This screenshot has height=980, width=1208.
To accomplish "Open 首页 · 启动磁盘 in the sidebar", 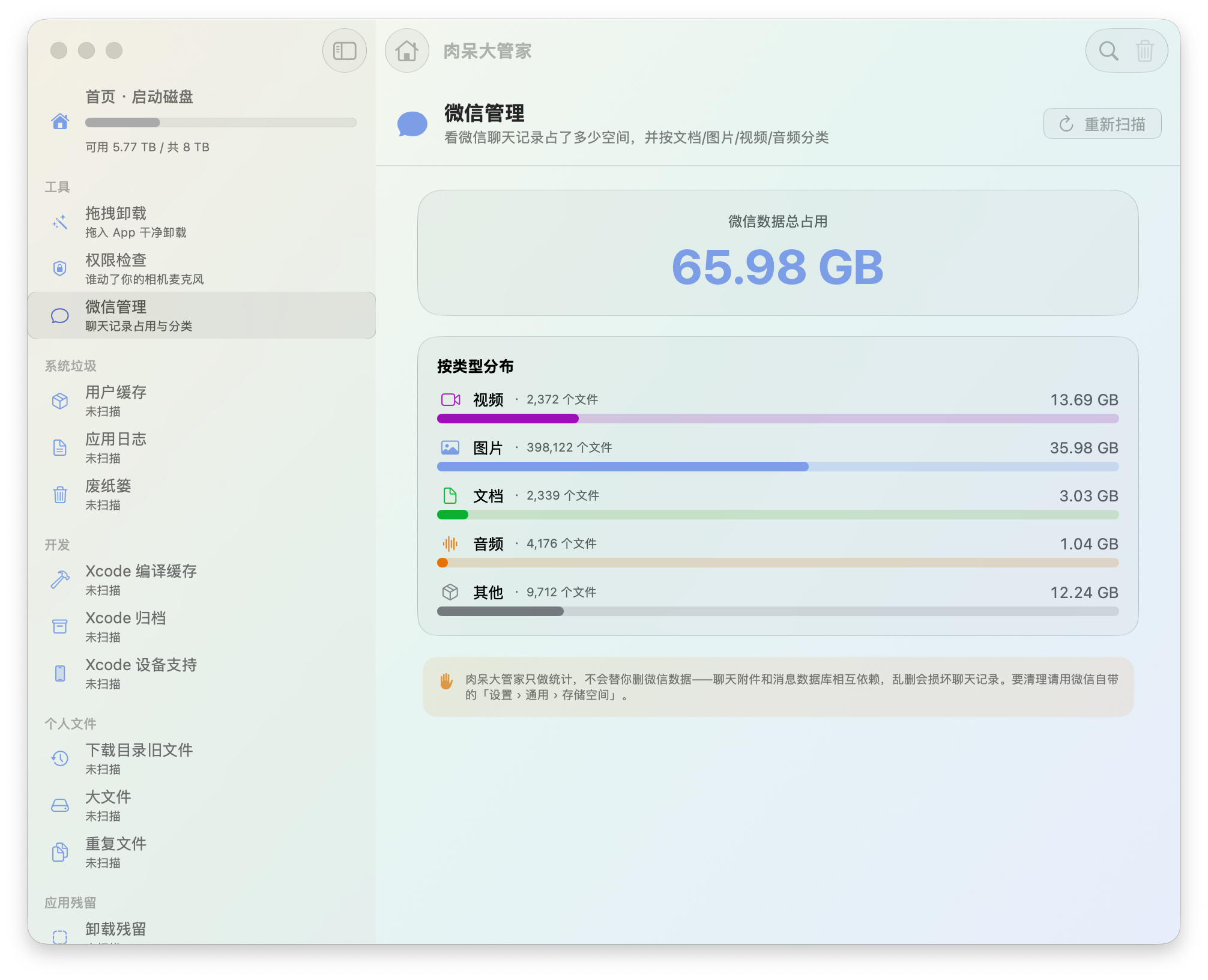I will (x=202, y=121).
